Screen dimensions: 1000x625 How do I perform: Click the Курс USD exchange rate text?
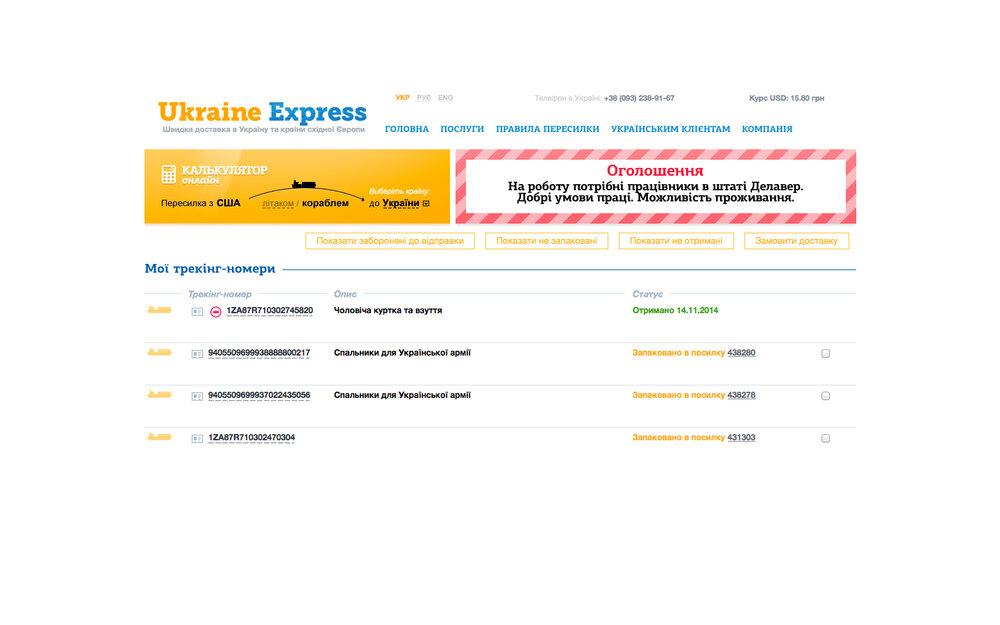786,98
